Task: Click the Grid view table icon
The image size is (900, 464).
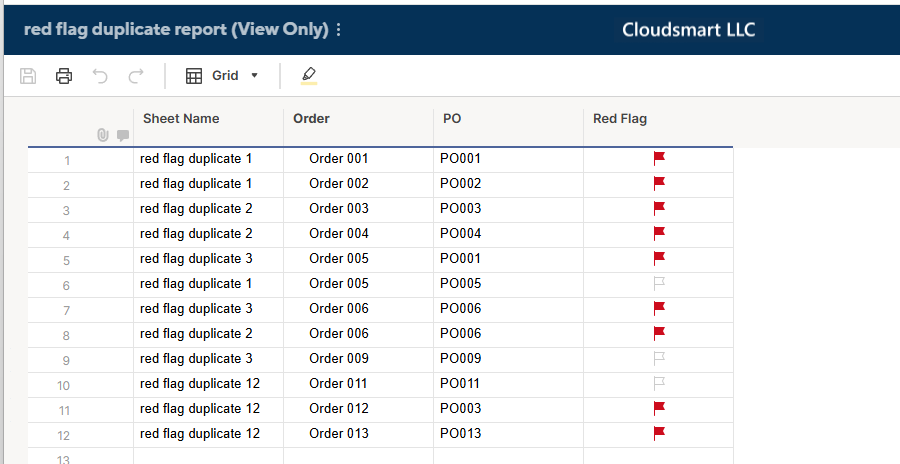Action: [194, 76]
